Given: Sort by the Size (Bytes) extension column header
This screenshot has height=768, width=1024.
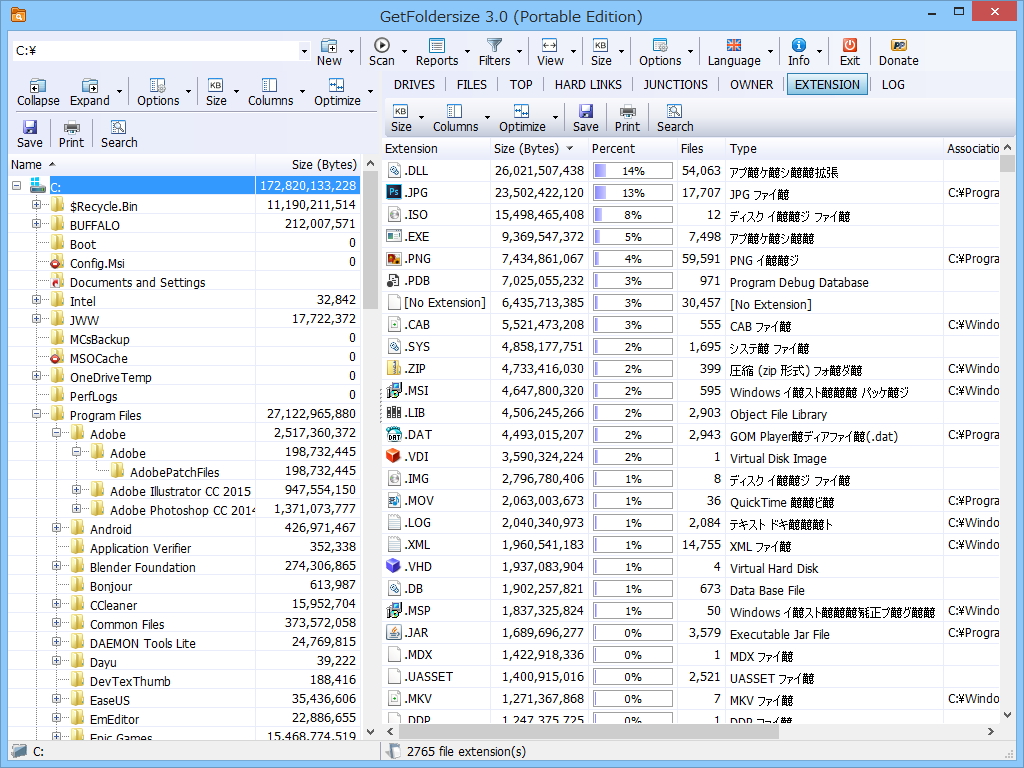Looking at the screenshot, I should click(539, 148).
